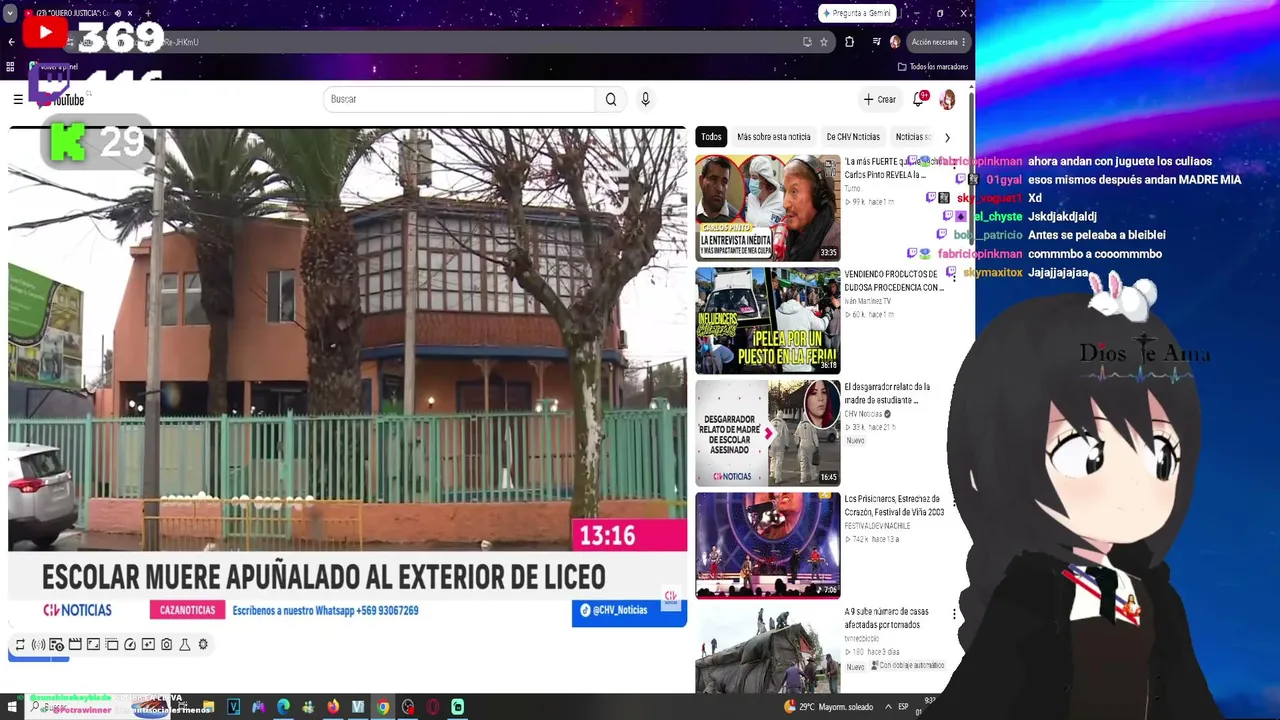Bookmark this page with the star icon
The height and width of the screenshot is (720, 1280).
click(x=824, y=42)
